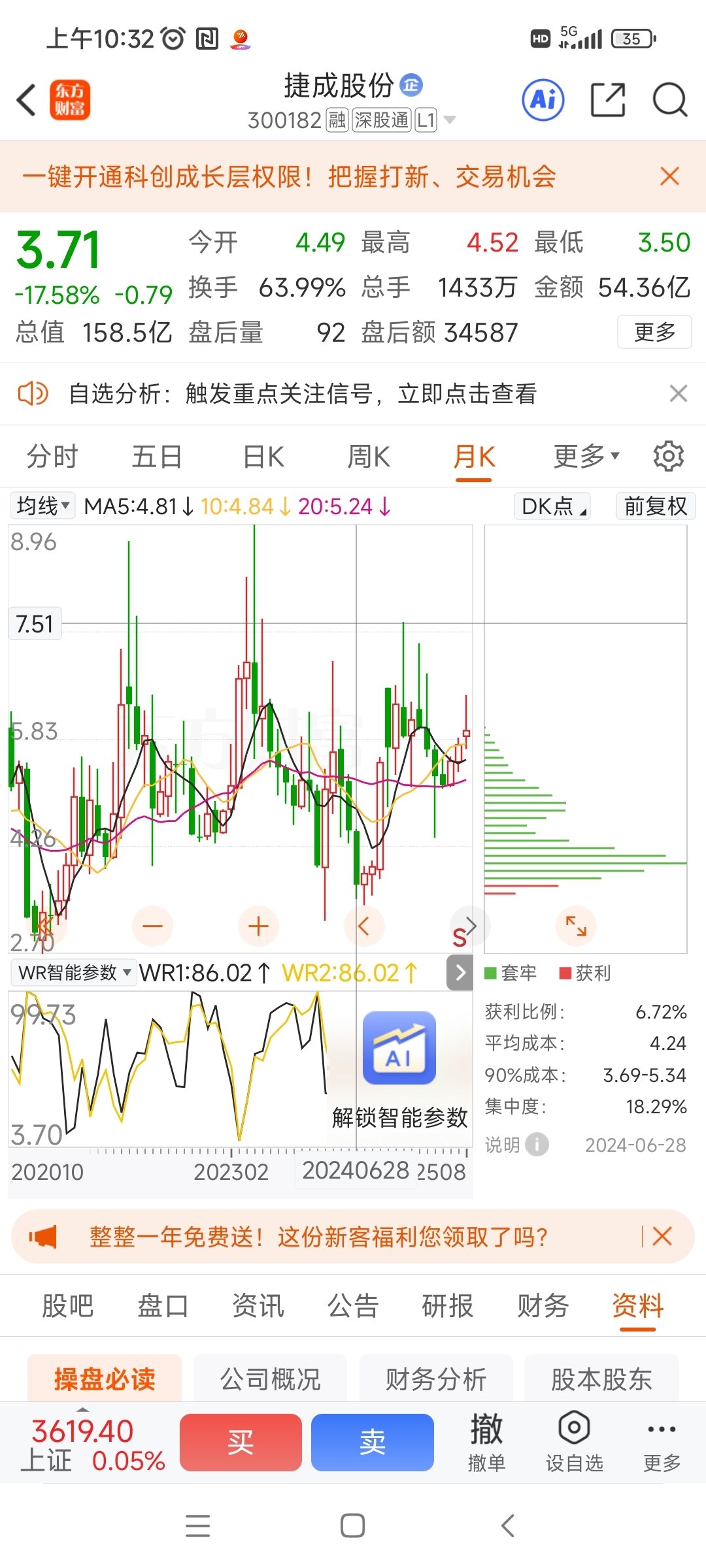The image size is (706, 1568).
Task: Close the 整整一年免费送 banner
Action: pyautogui.click(x=662, y=1236)
